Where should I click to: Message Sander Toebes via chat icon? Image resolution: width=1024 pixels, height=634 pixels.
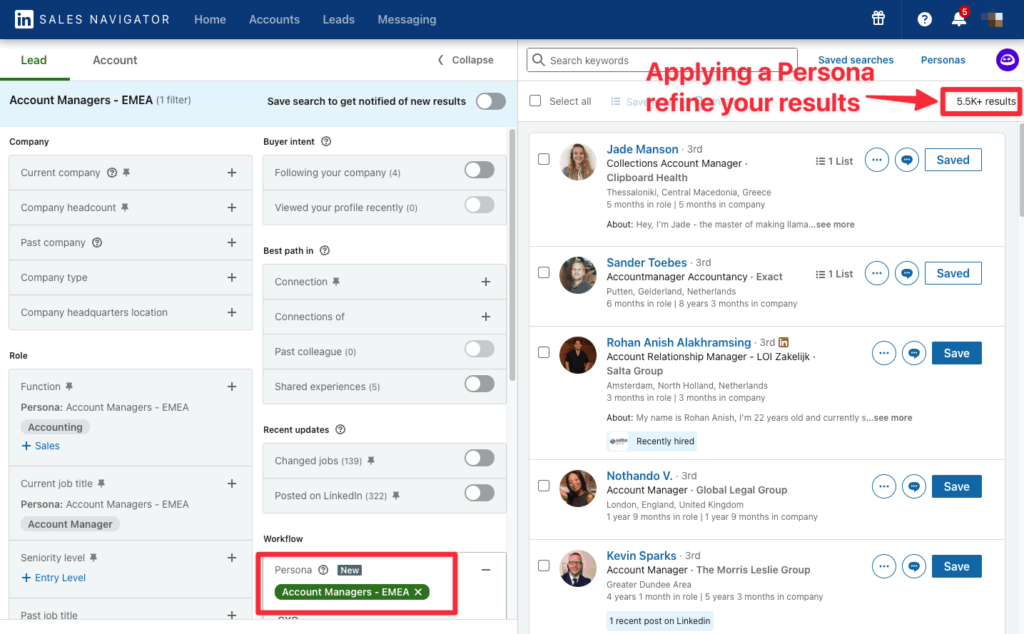(906, 274)
